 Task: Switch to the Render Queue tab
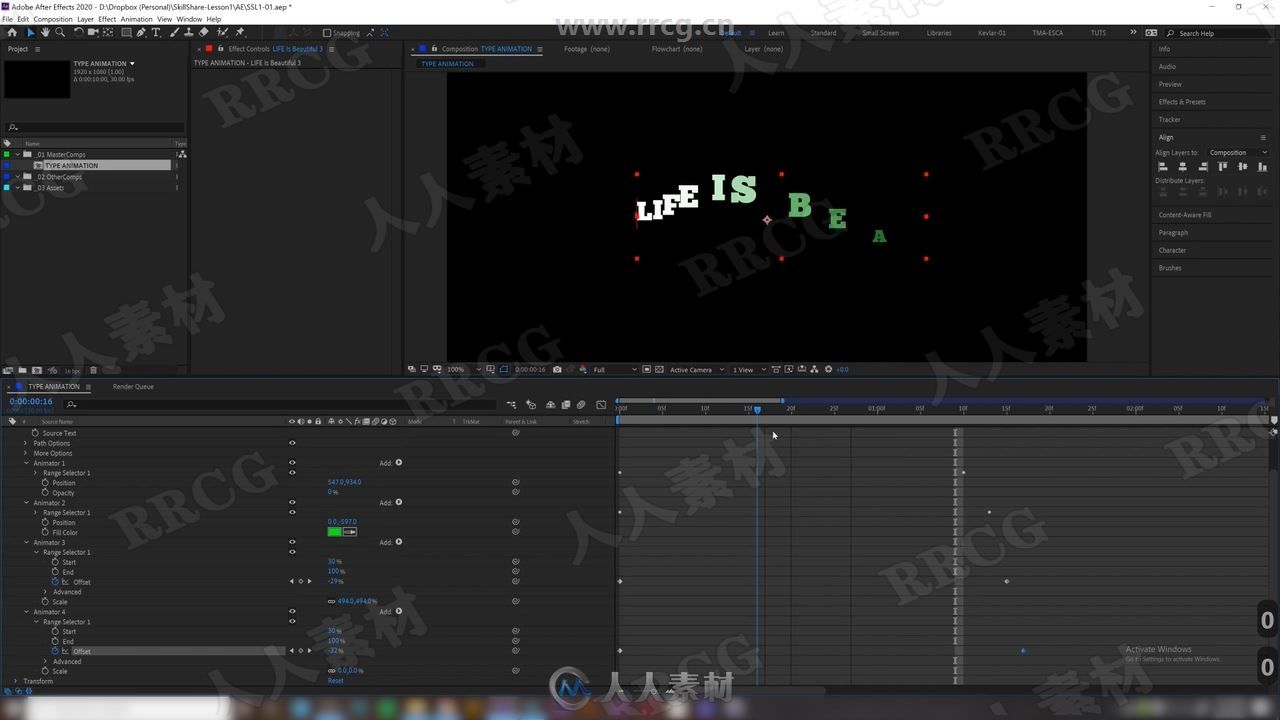(133, 386)
